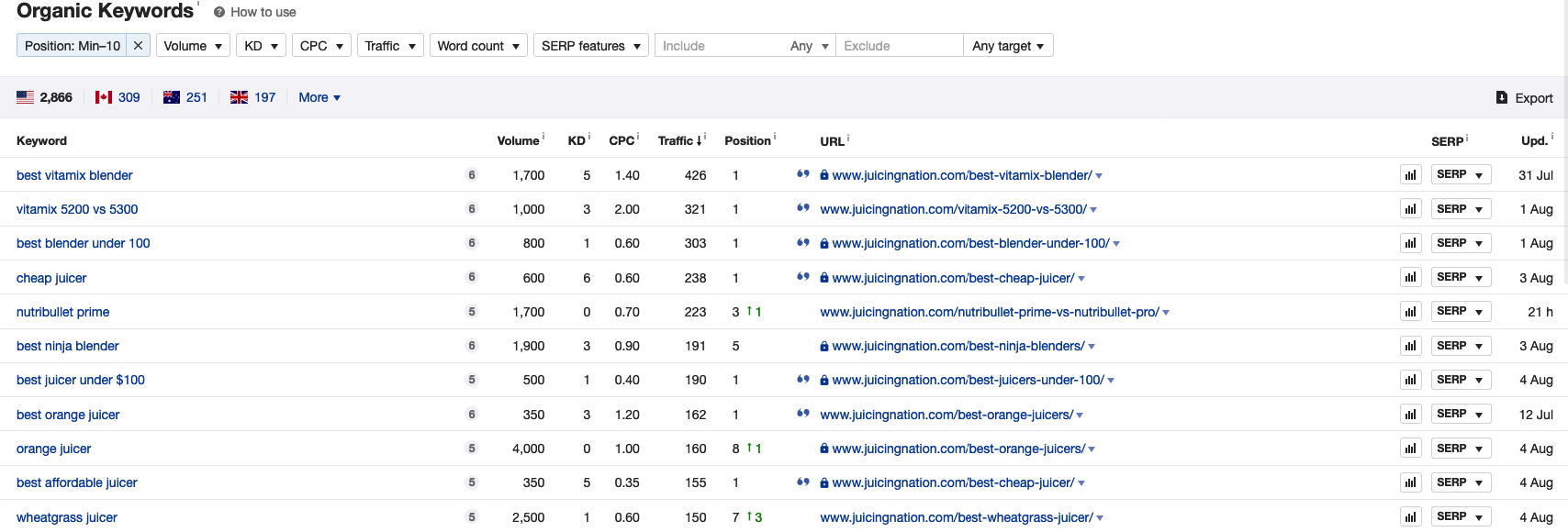Open the best affordable juicer keyword link
The height and width of the screenshot is (532, 1568).
point(77,482)
